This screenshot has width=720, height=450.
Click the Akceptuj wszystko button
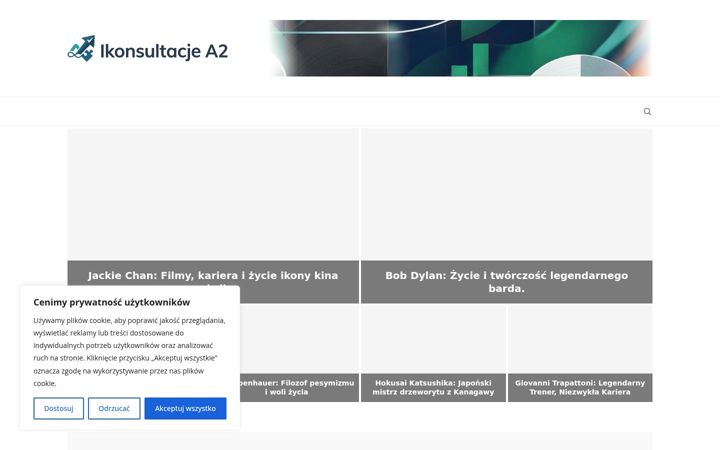tap(185, 409)
